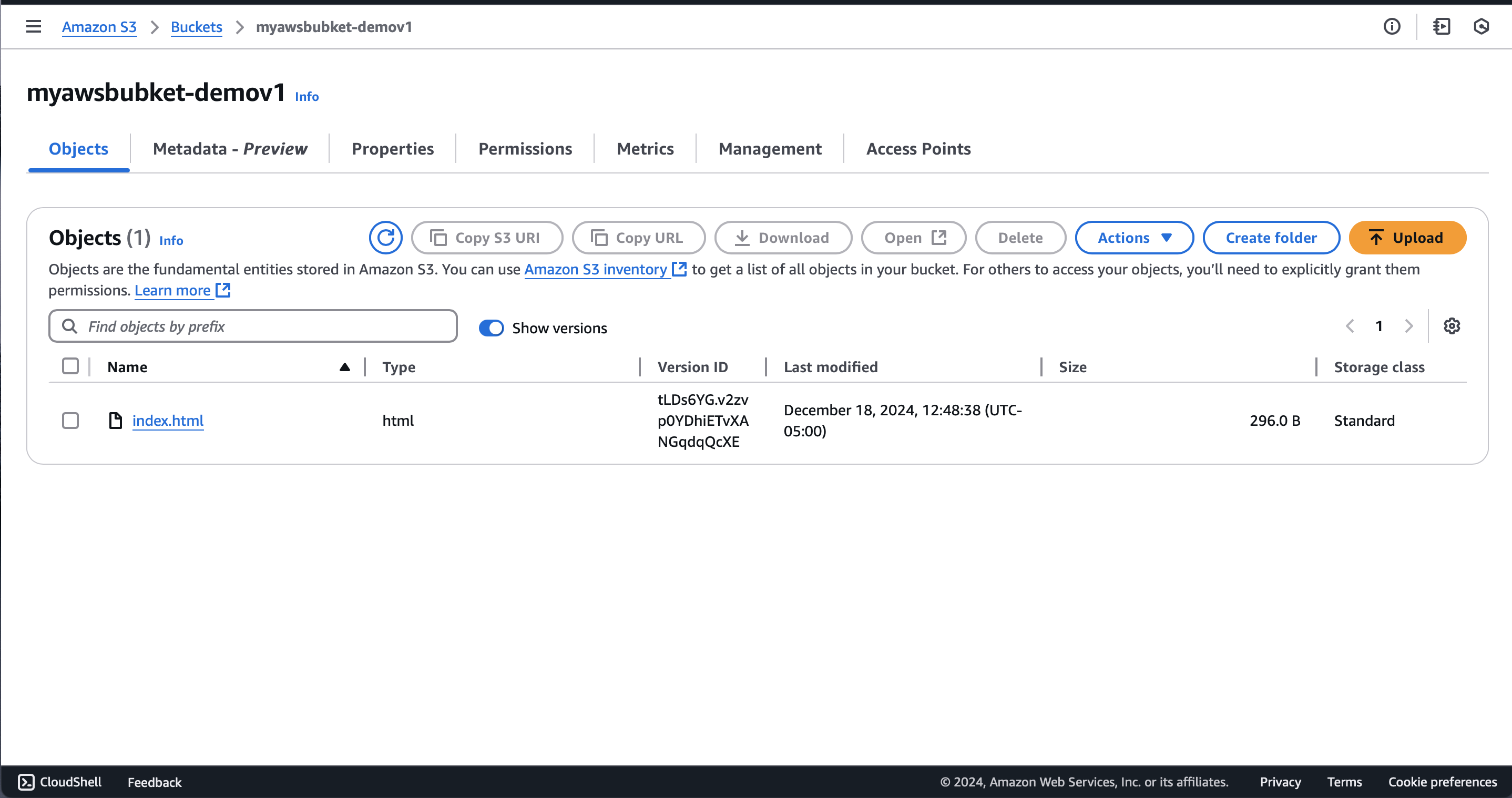Open the index.html object link
The width and height of the screenshot is (1512, 798).
[x=168, y=421]
